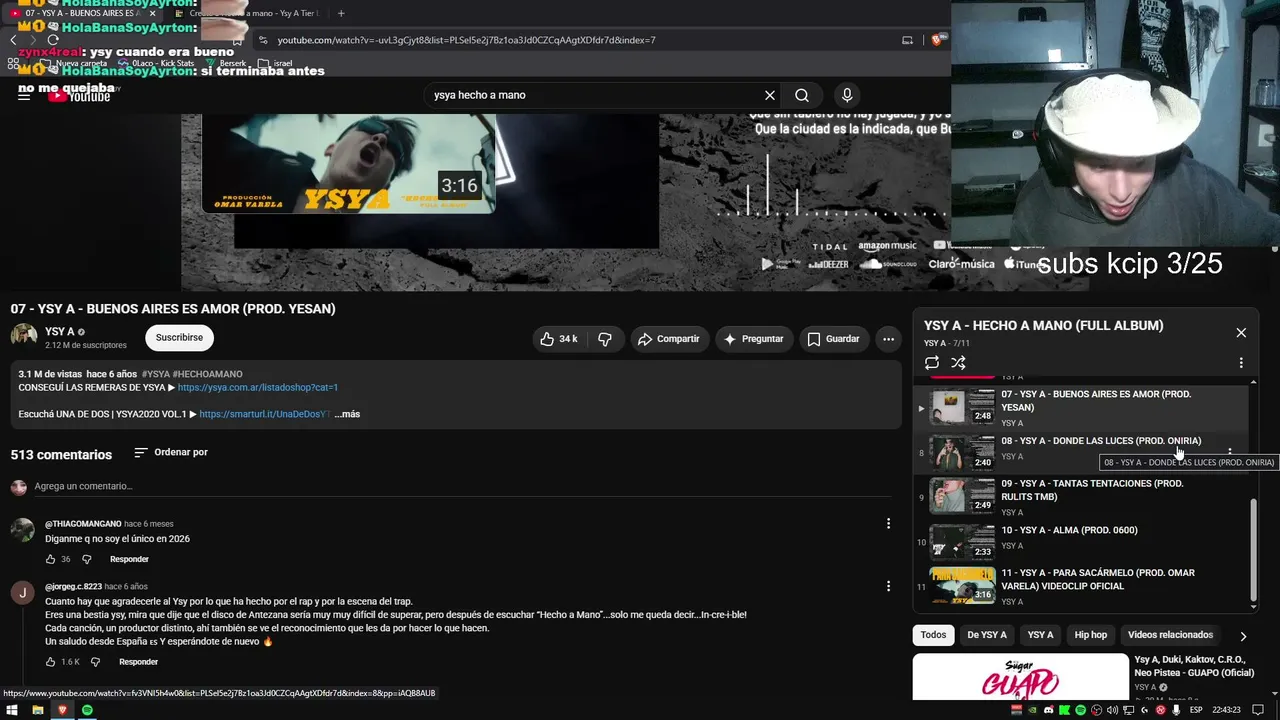Dislike THIAGOMANGANO's comment
The image size is (1280, 720).
tap(86, 559)
